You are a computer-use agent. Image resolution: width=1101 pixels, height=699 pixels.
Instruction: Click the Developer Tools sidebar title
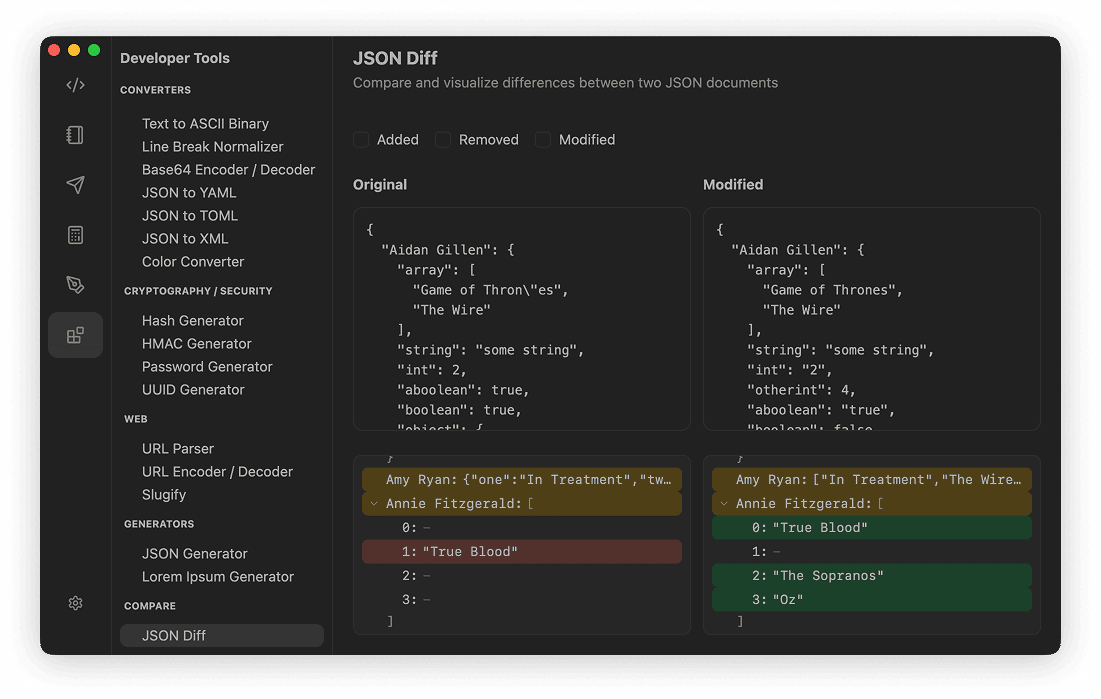(x=175, y=58)
